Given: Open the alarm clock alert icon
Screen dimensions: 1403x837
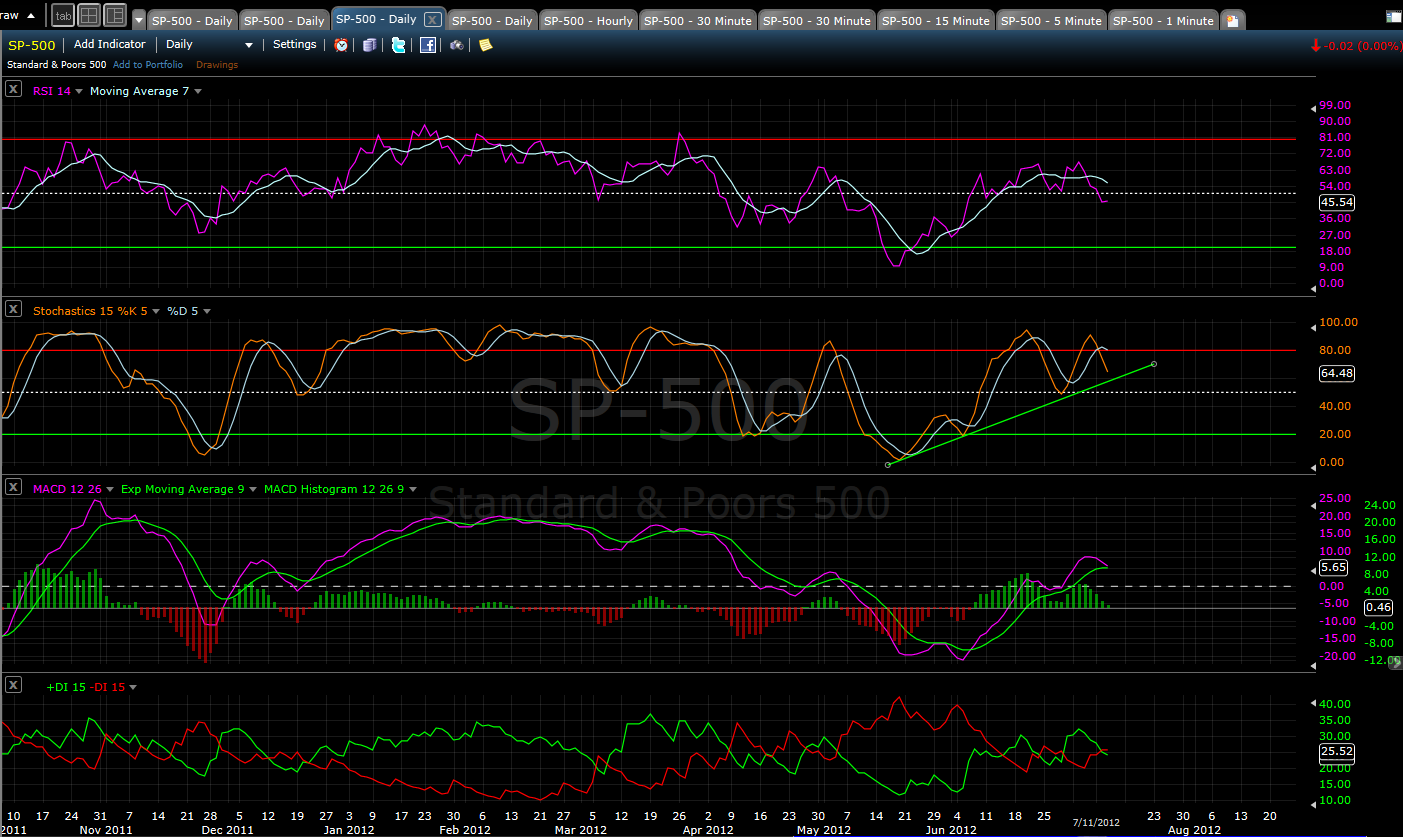Looking at the screenshot, I should point(341,45).
